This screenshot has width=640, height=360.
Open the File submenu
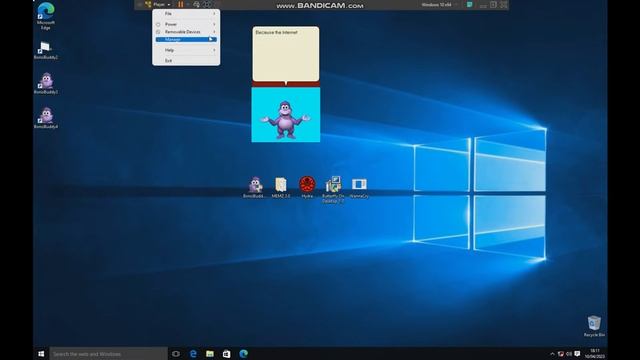tap(186, 13)
